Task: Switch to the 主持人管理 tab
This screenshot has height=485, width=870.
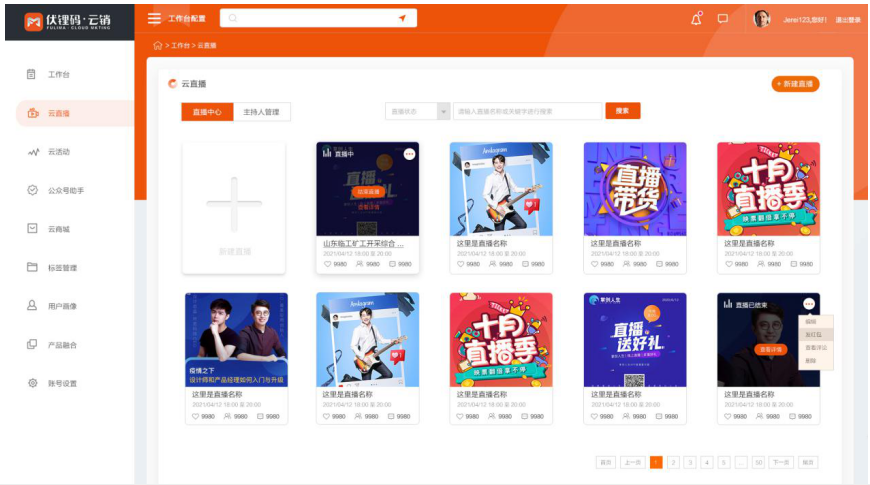Action: [x=262, y=112]
